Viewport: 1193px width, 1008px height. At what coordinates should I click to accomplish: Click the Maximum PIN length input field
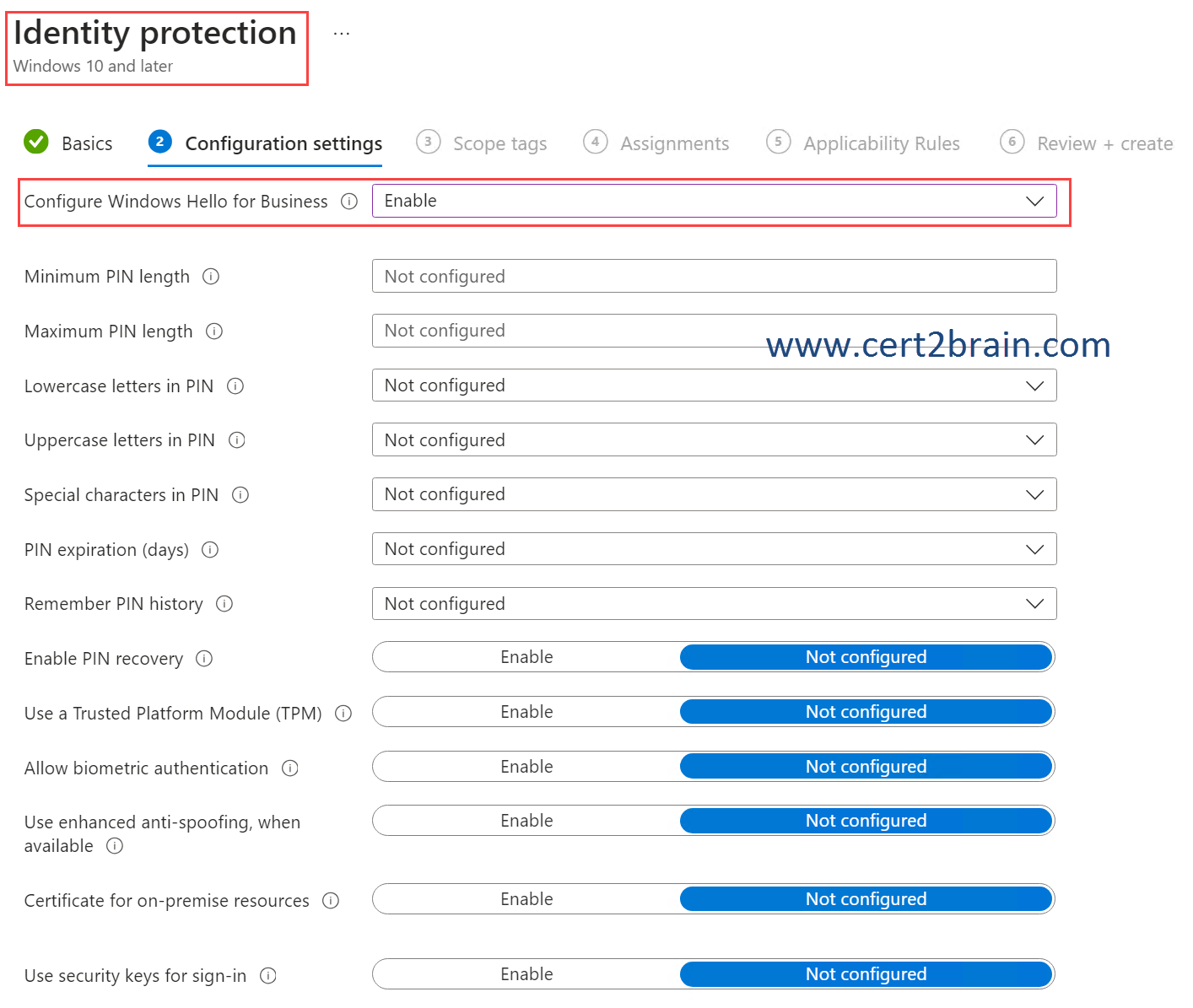(565, 331)
